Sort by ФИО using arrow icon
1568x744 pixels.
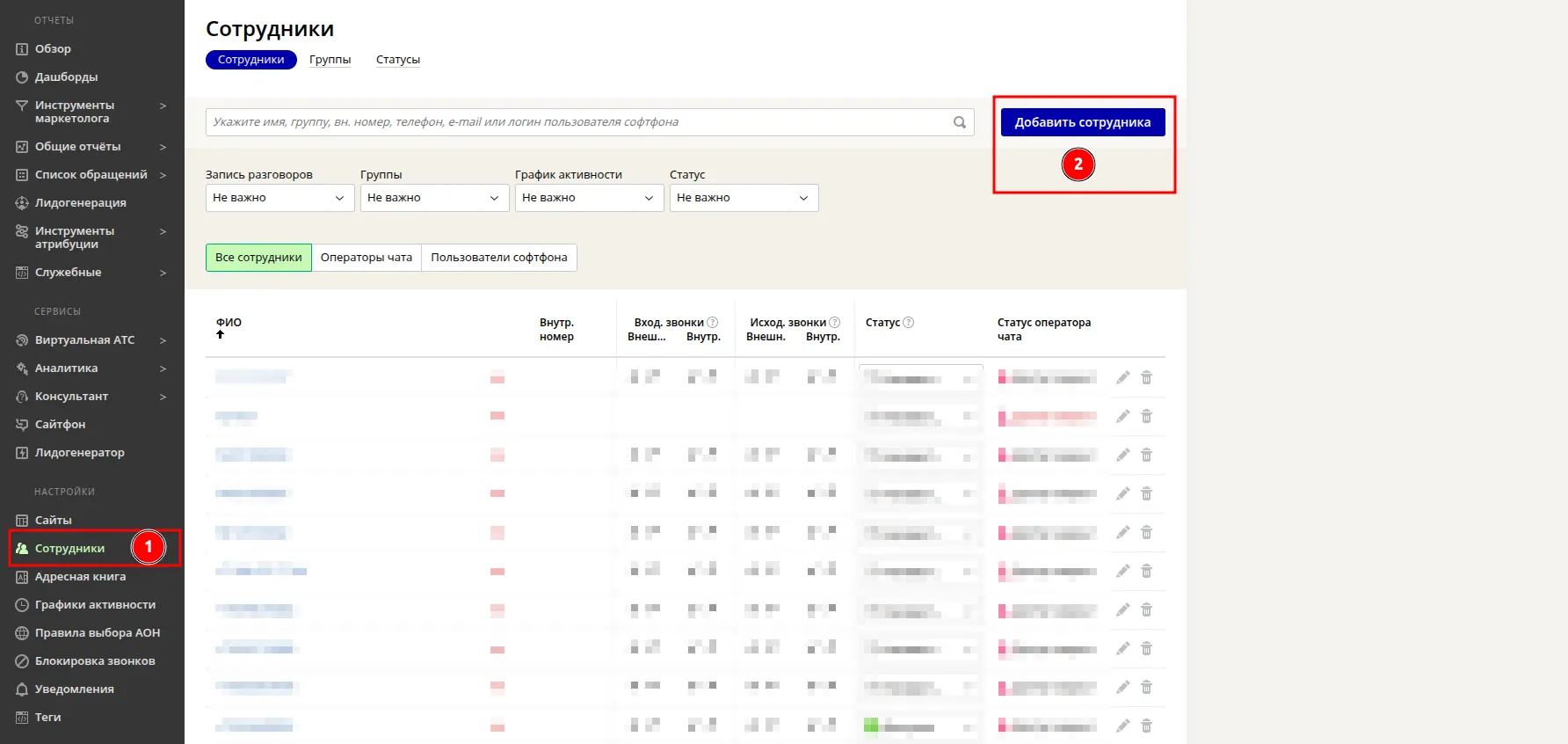(x=221, y=335)
